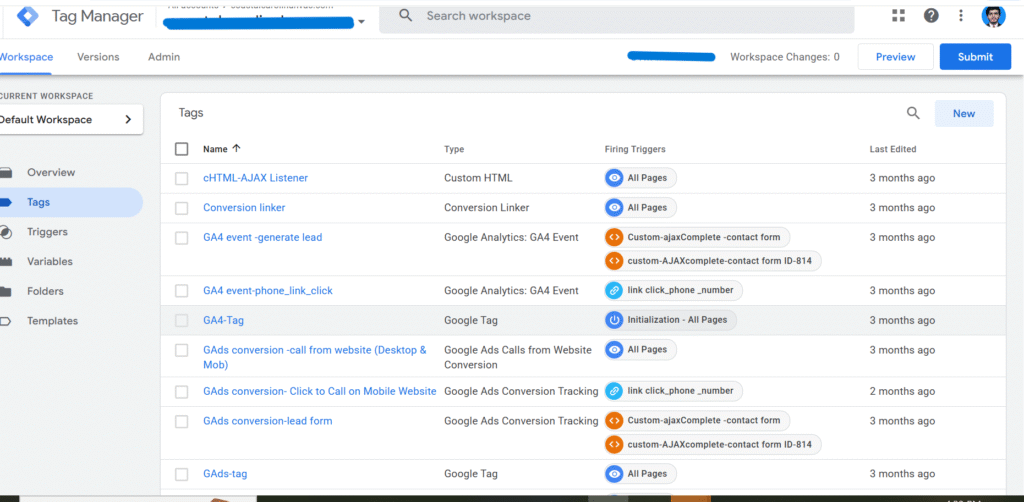This screenshot has width=1024, height=502.
Task: Click contact form ID-814 trigger for GA4 event -generate lead
Action: point(712,261)
